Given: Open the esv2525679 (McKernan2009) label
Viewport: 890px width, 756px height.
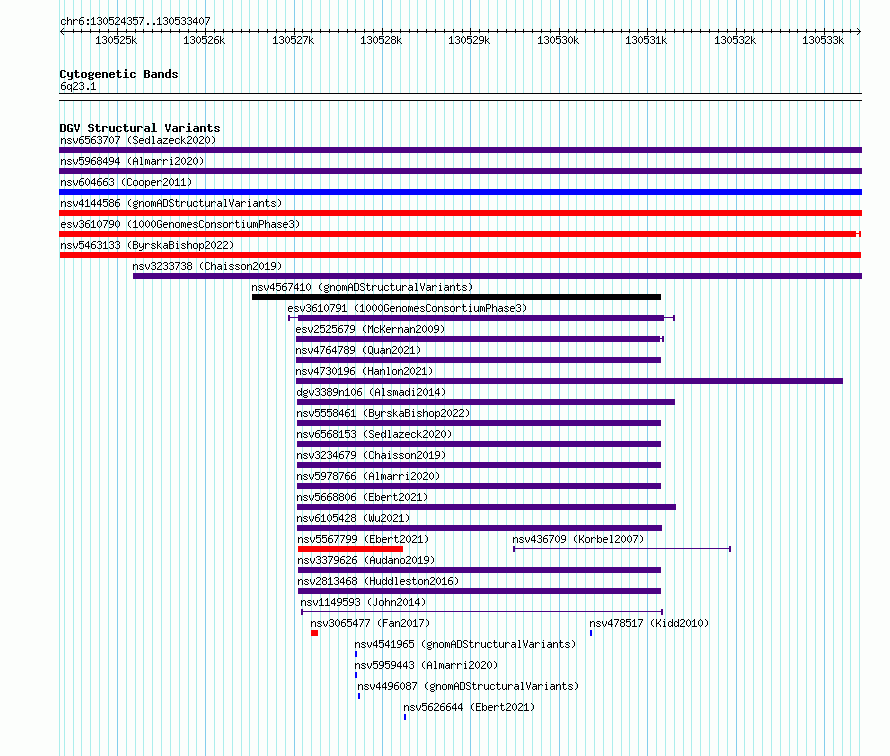Looking at the screenshot, I should coord(370,329).
